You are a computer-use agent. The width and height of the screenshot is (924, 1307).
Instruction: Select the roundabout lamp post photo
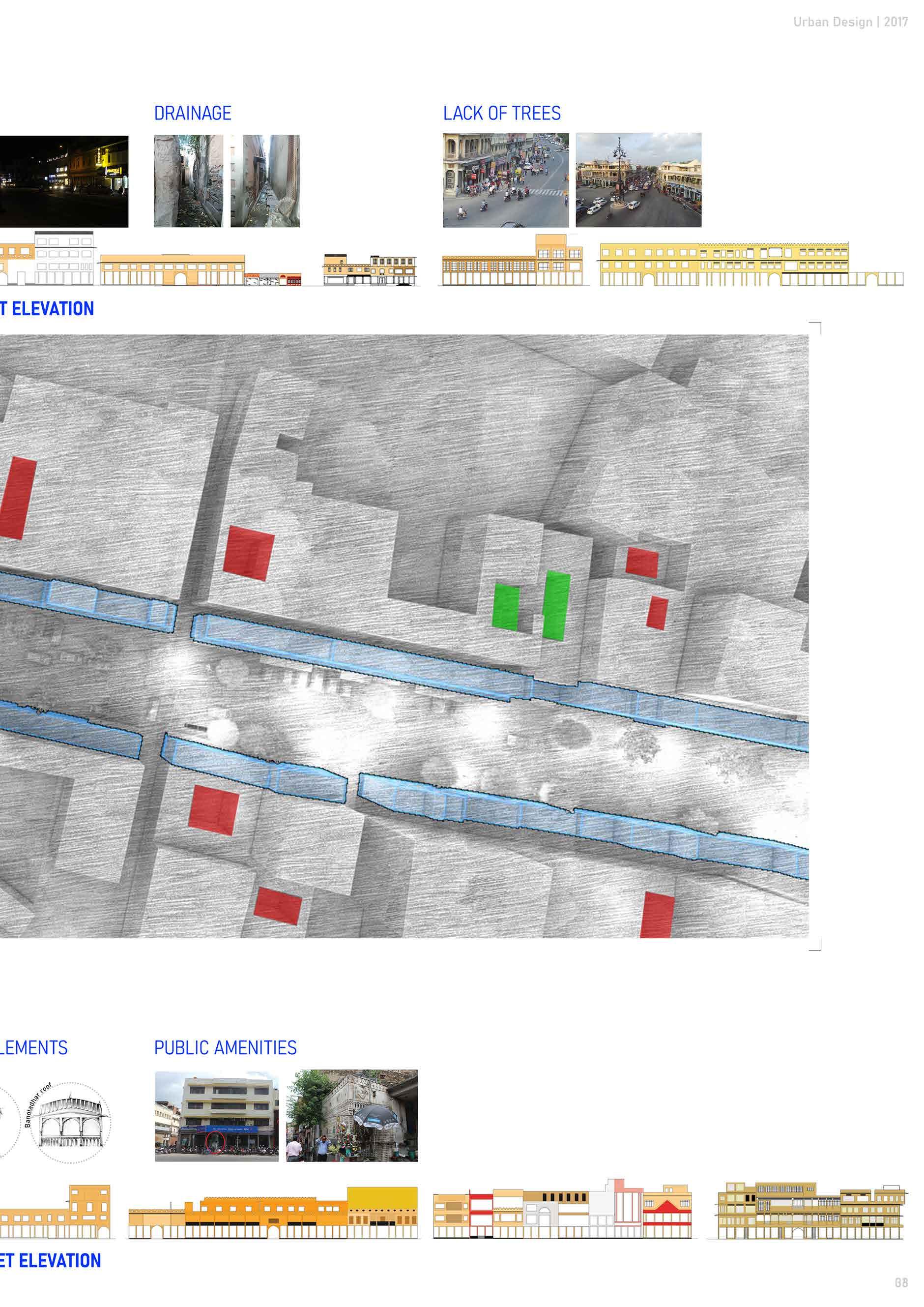pos(638,180)
